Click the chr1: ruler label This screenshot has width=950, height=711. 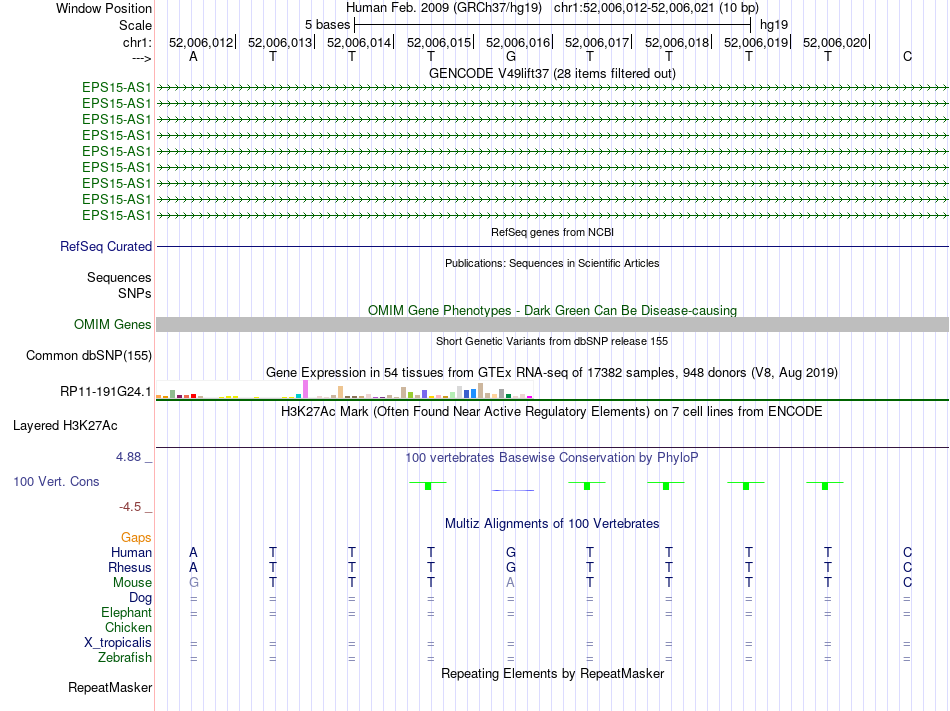click(x=137, y=42)
